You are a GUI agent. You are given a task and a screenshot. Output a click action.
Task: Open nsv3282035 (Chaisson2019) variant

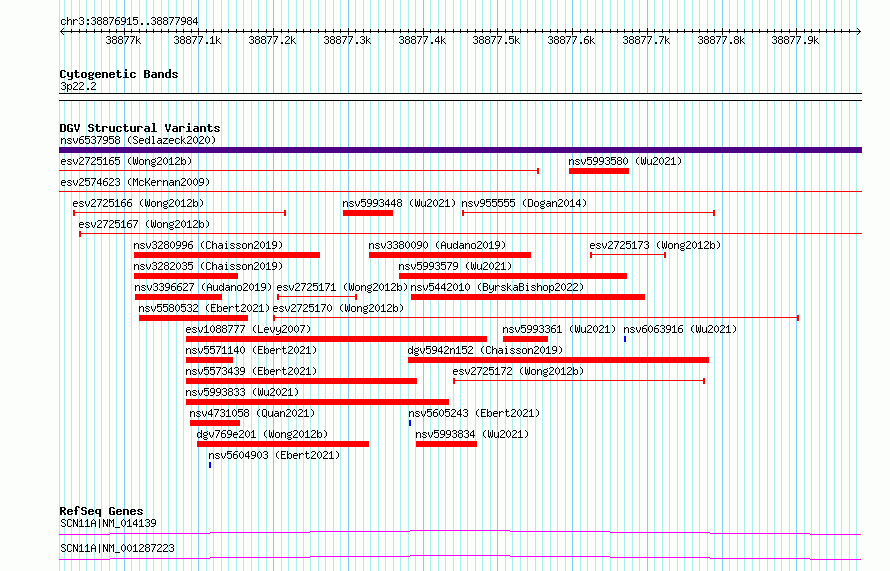point(208,266)
